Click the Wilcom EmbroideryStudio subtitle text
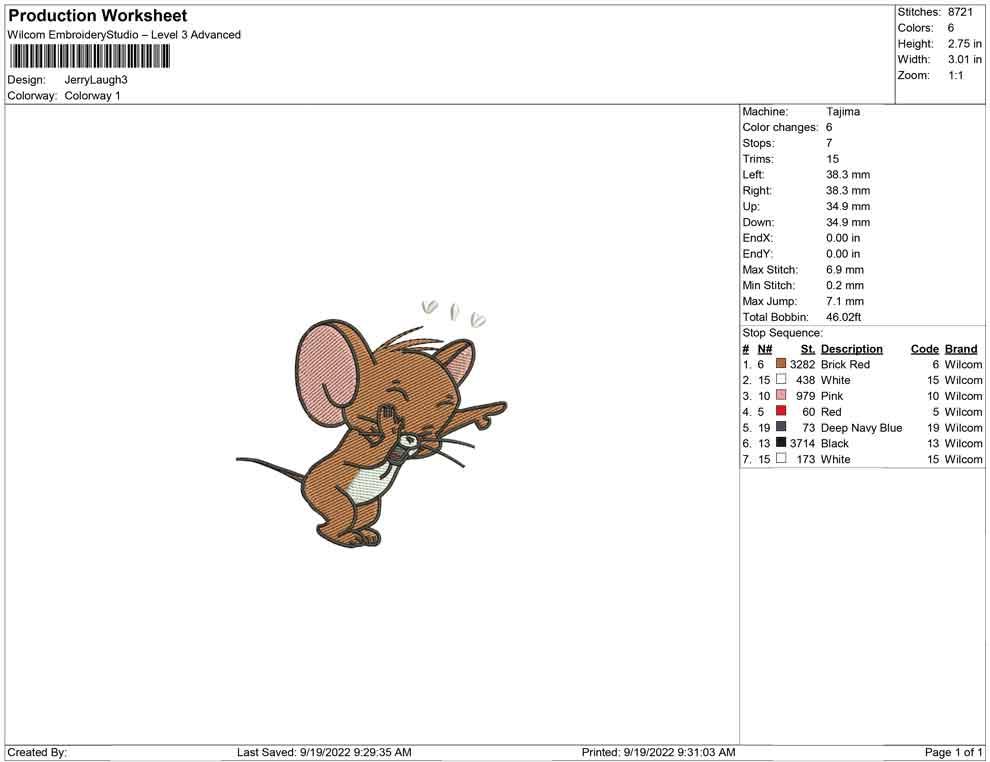Viewport: 990px width, 762px height. 124,35
